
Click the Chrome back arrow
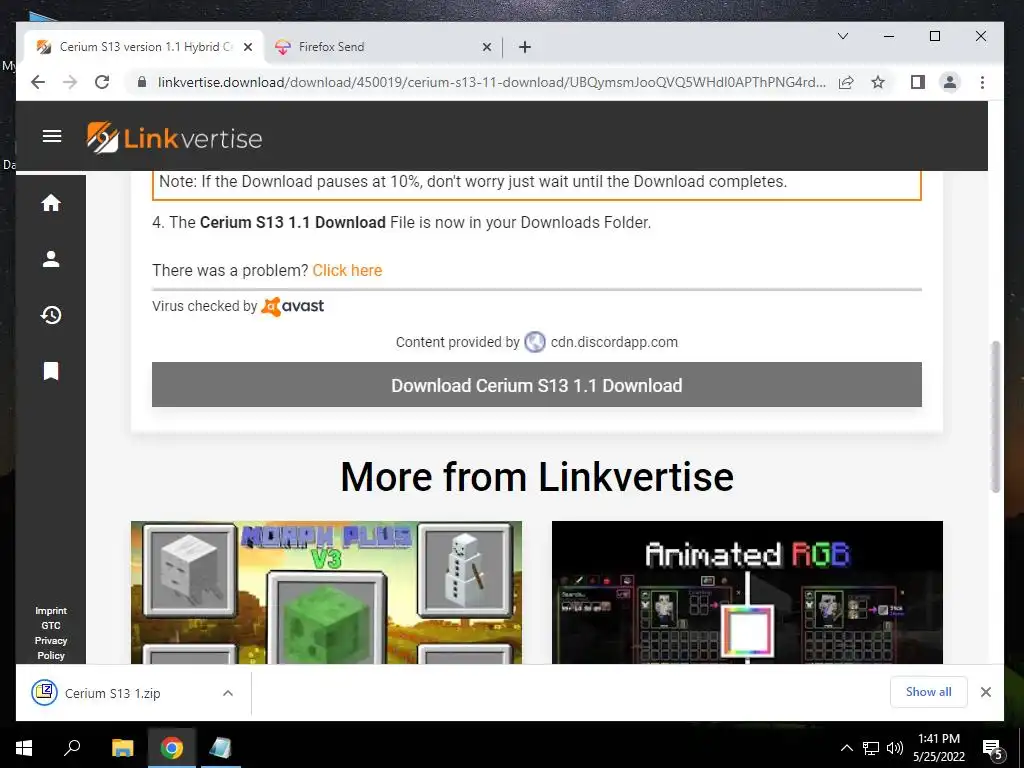tap(38, 82)
